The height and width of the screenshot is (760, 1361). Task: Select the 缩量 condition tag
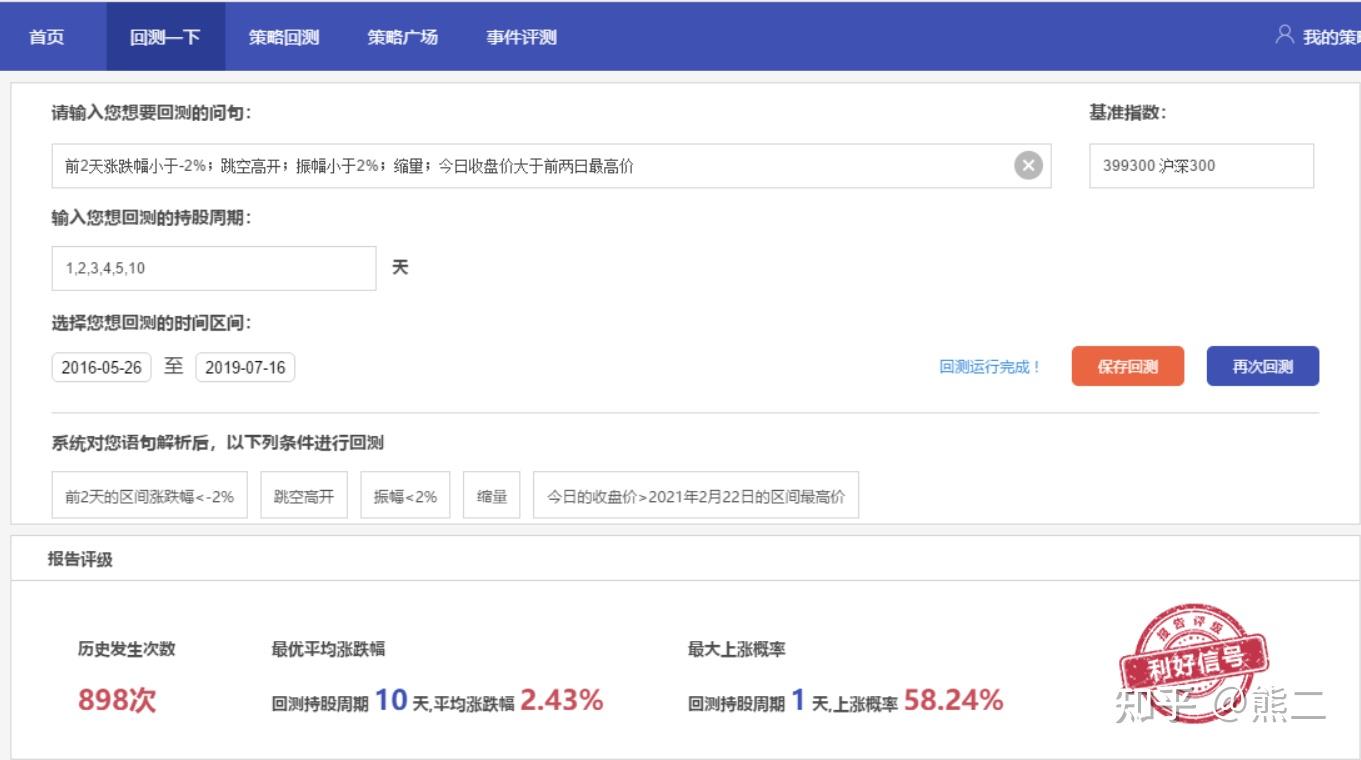[x=491, y=494]
